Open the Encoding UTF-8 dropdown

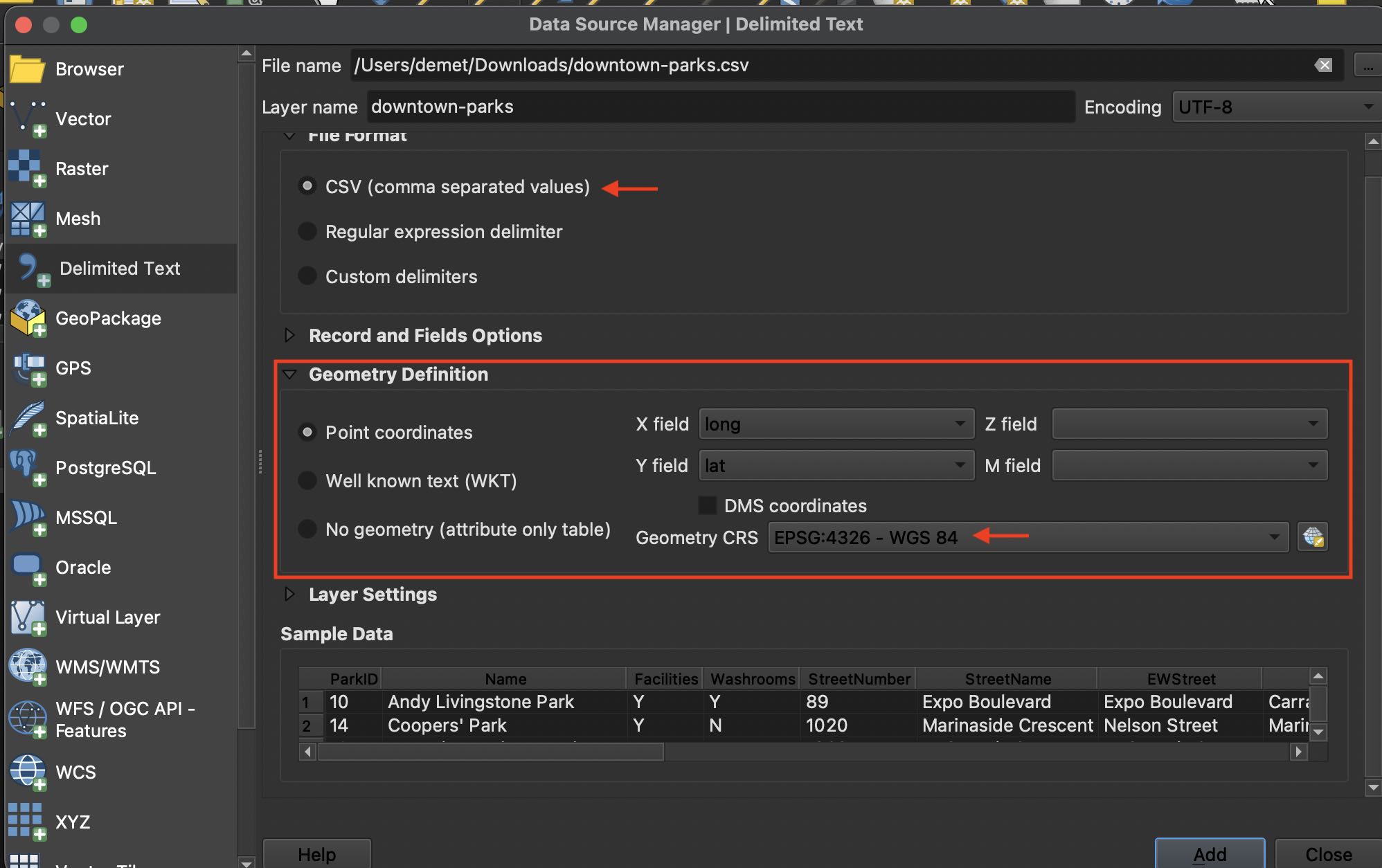pyautogui.click(x=1276, y=107)
